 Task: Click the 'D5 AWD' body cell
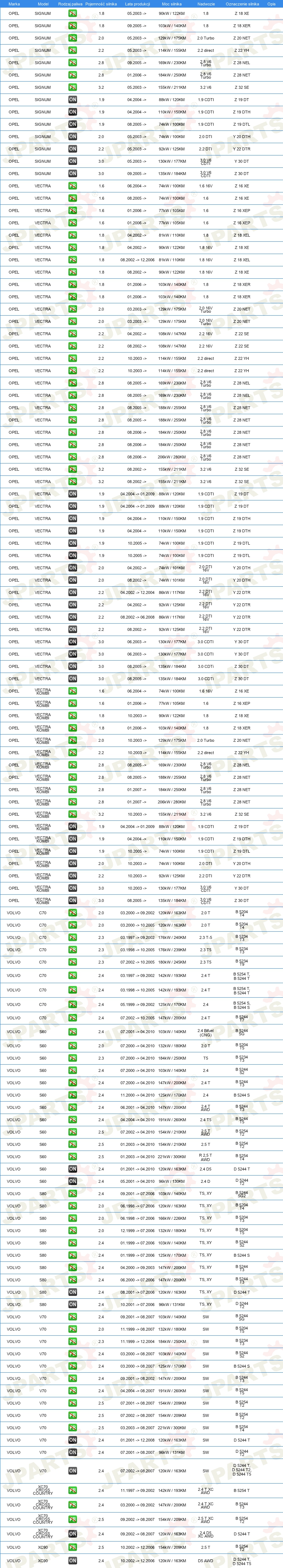pos(206,1561)
